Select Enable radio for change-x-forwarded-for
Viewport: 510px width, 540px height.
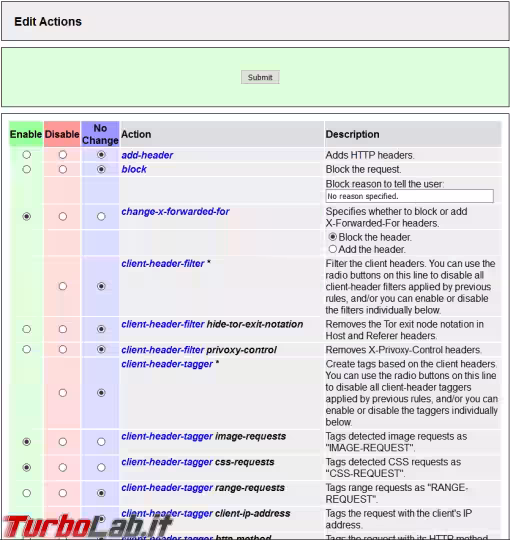pyautogui.click(x=27, y=216)
